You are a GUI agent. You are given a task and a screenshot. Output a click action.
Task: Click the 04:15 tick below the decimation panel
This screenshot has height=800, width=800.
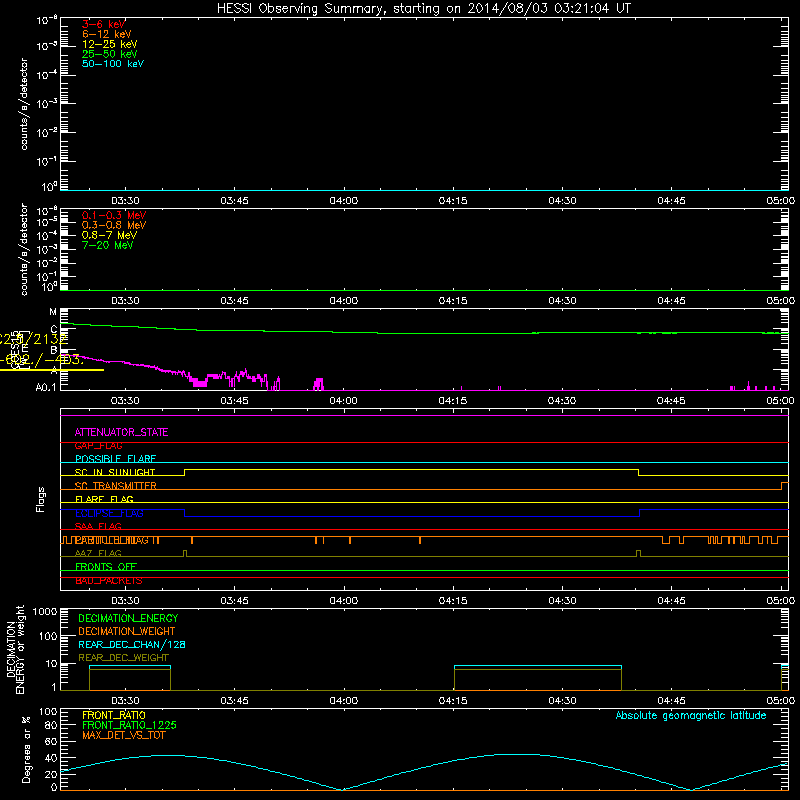tap(453, 701)
